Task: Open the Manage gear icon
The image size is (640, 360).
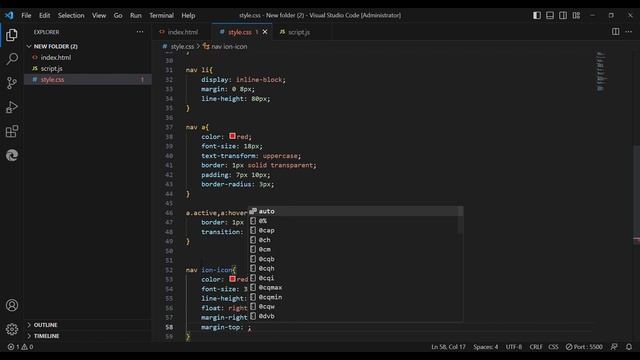Action: pos(12,329)
